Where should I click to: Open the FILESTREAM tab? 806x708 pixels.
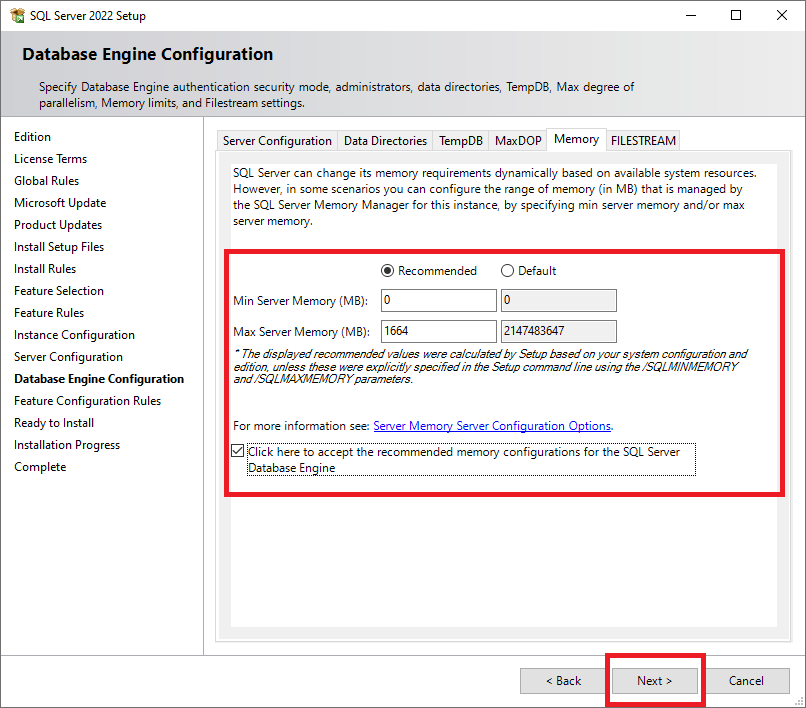643,141
